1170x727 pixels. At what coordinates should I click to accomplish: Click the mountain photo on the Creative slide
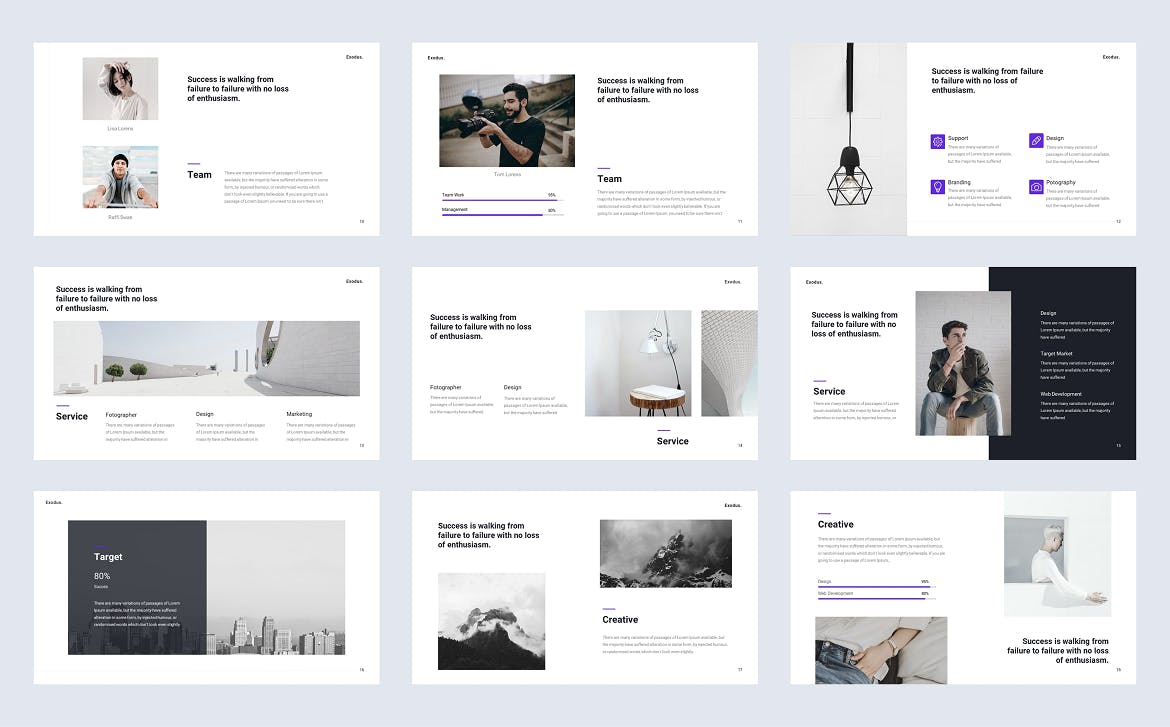click(666, 553)
